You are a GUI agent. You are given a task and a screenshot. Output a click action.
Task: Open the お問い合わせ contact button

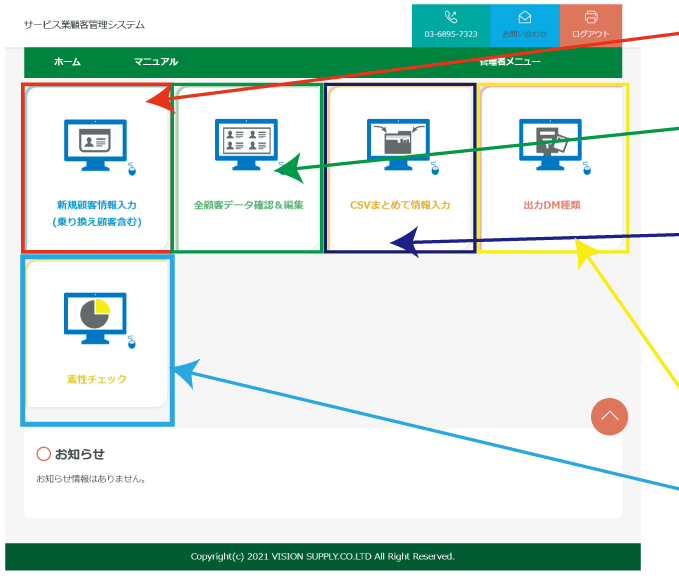525,26
